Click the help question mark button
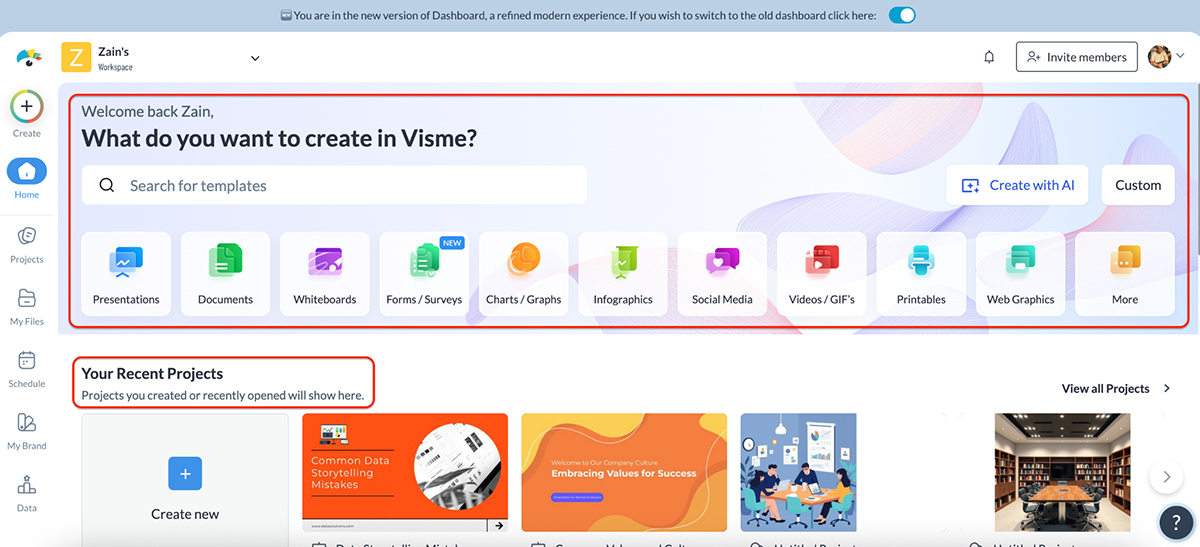Viewport: 1200px width, 547px height. [x=1176, y=522]
